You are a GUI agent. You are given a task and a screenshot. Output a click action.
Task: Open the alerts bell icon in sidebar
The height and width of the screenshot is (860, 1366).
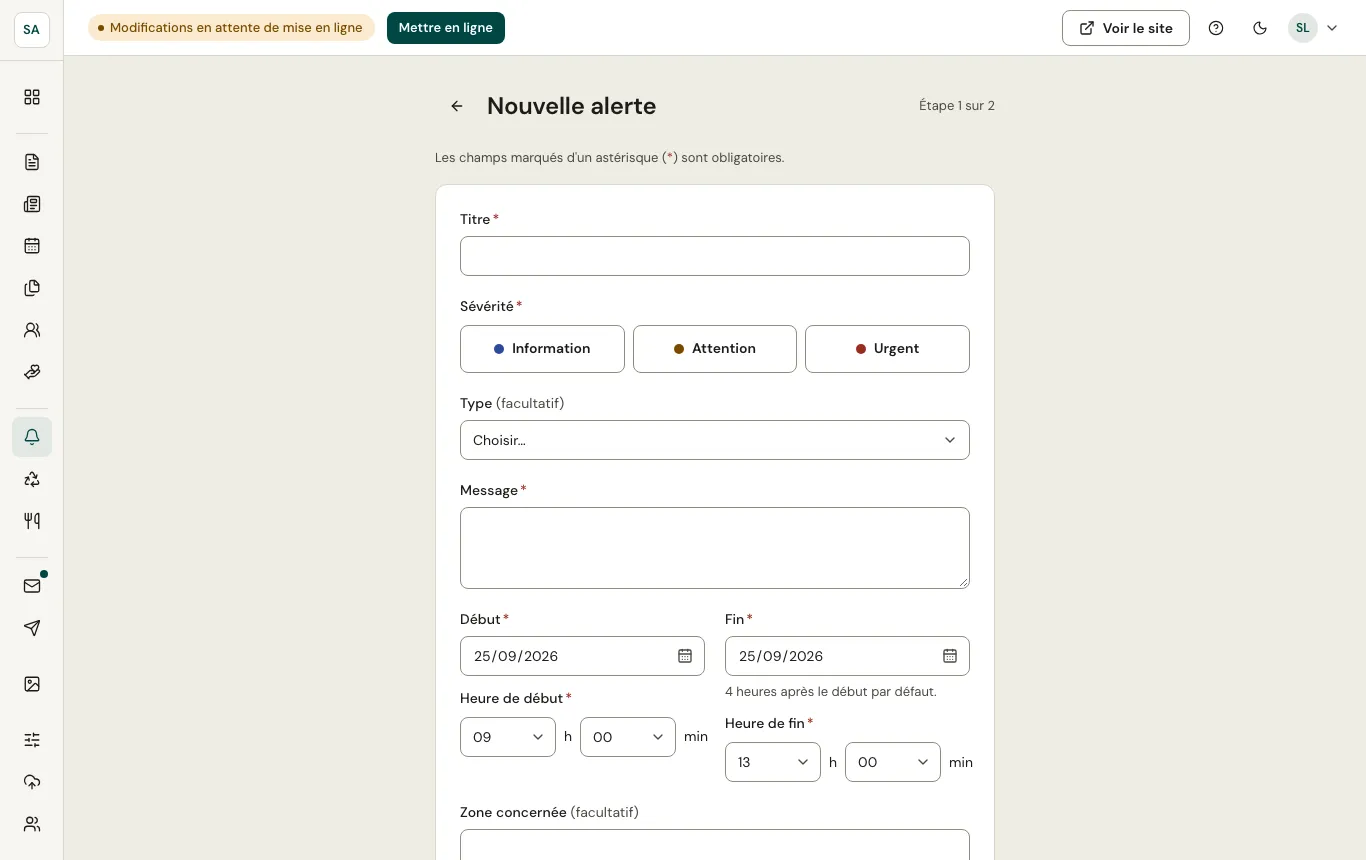(32, 437)
